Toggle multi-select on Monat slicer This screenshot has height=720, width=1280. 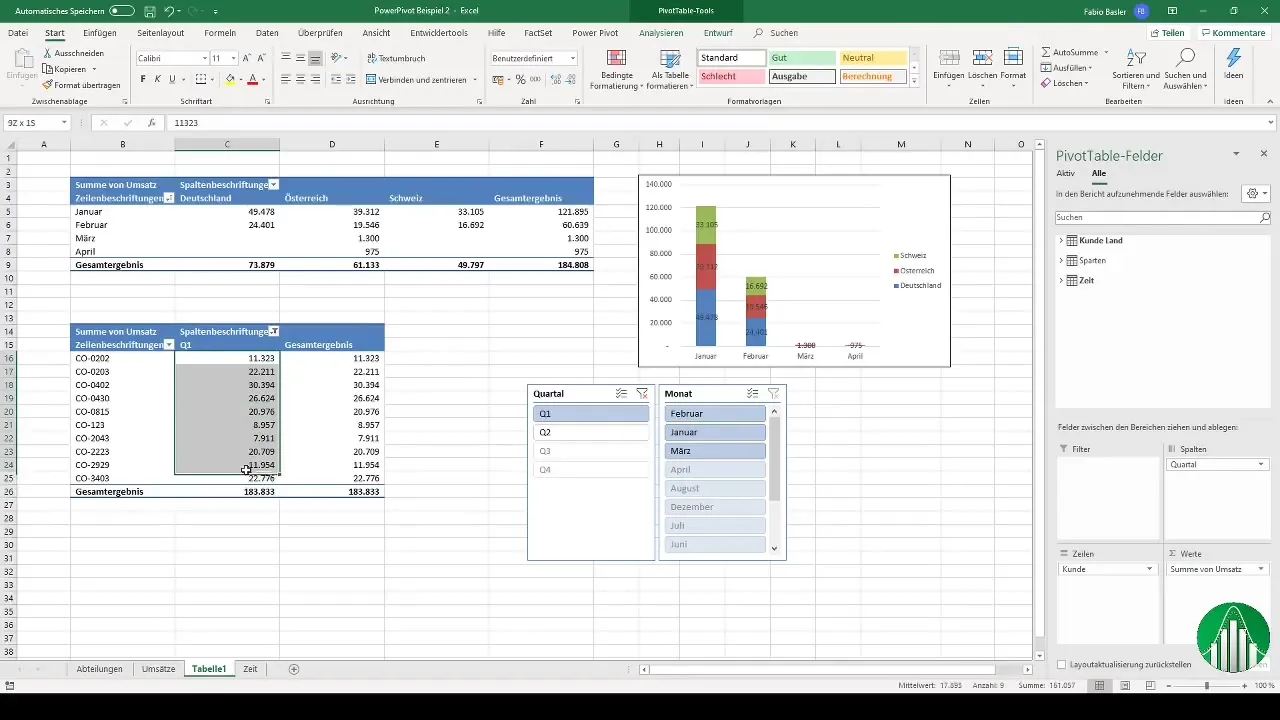[752, 394]
